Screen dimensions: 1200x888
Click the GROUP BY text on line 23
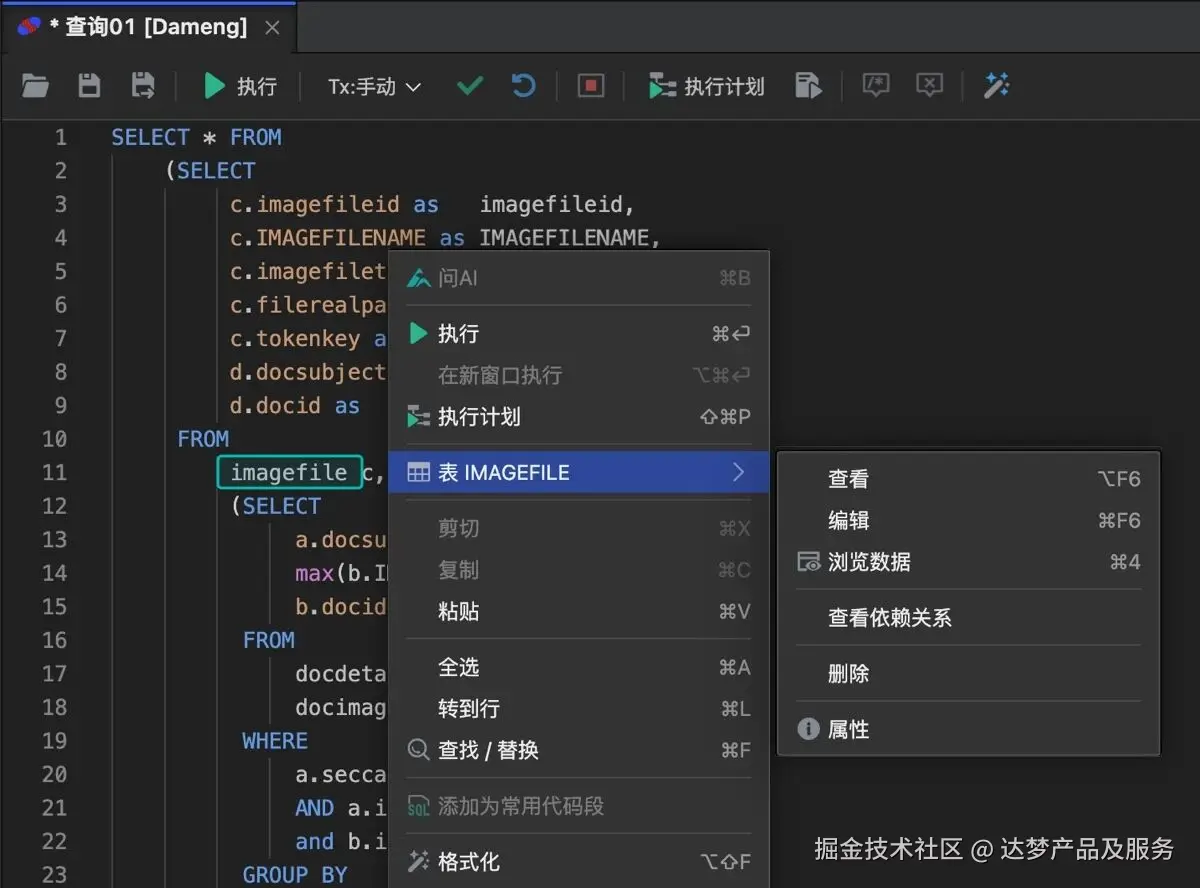coord(295,875)
